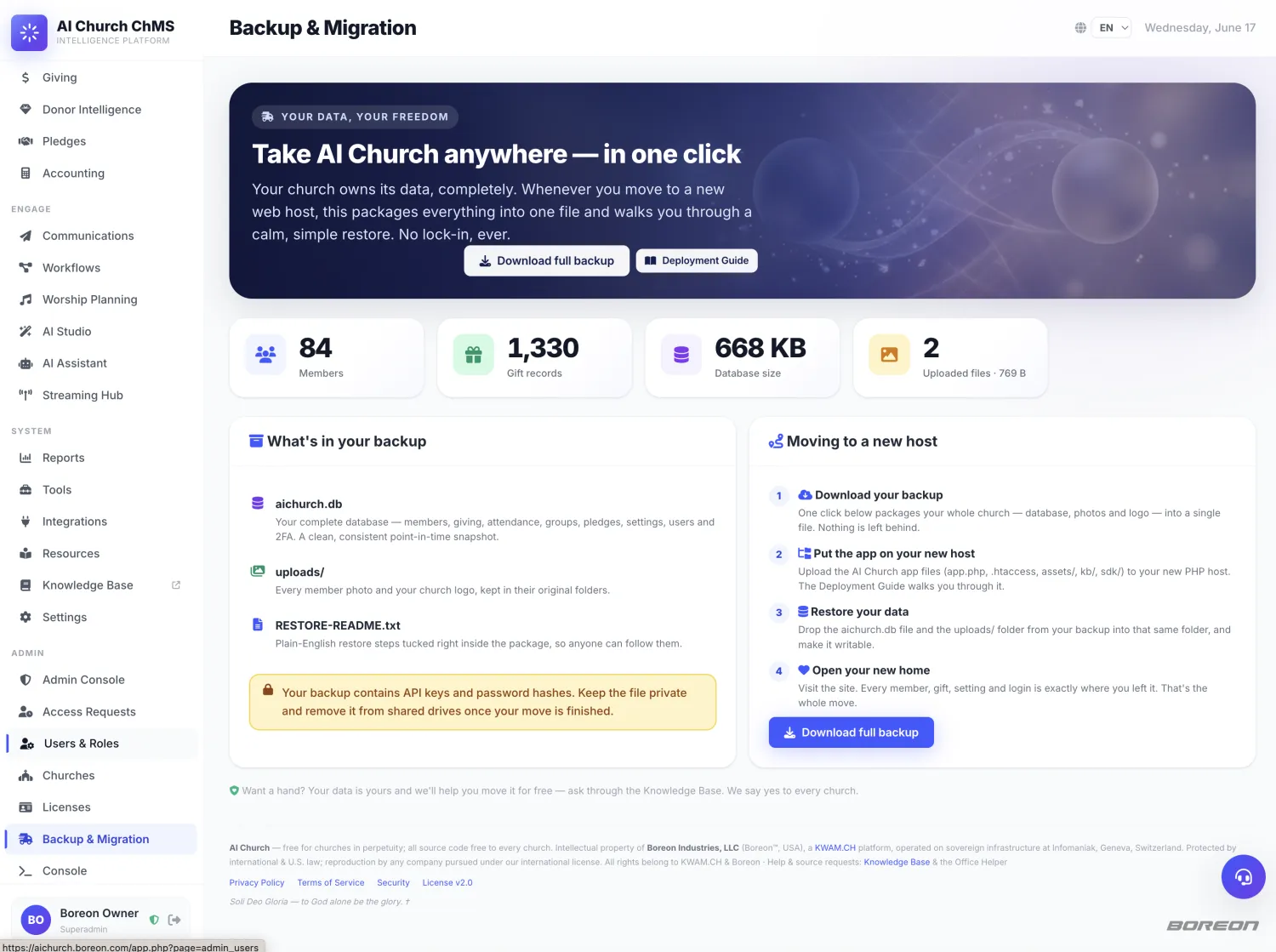Click the RESTORE-README.txt item title
The image size is (1276, 952).
[338, 625]
